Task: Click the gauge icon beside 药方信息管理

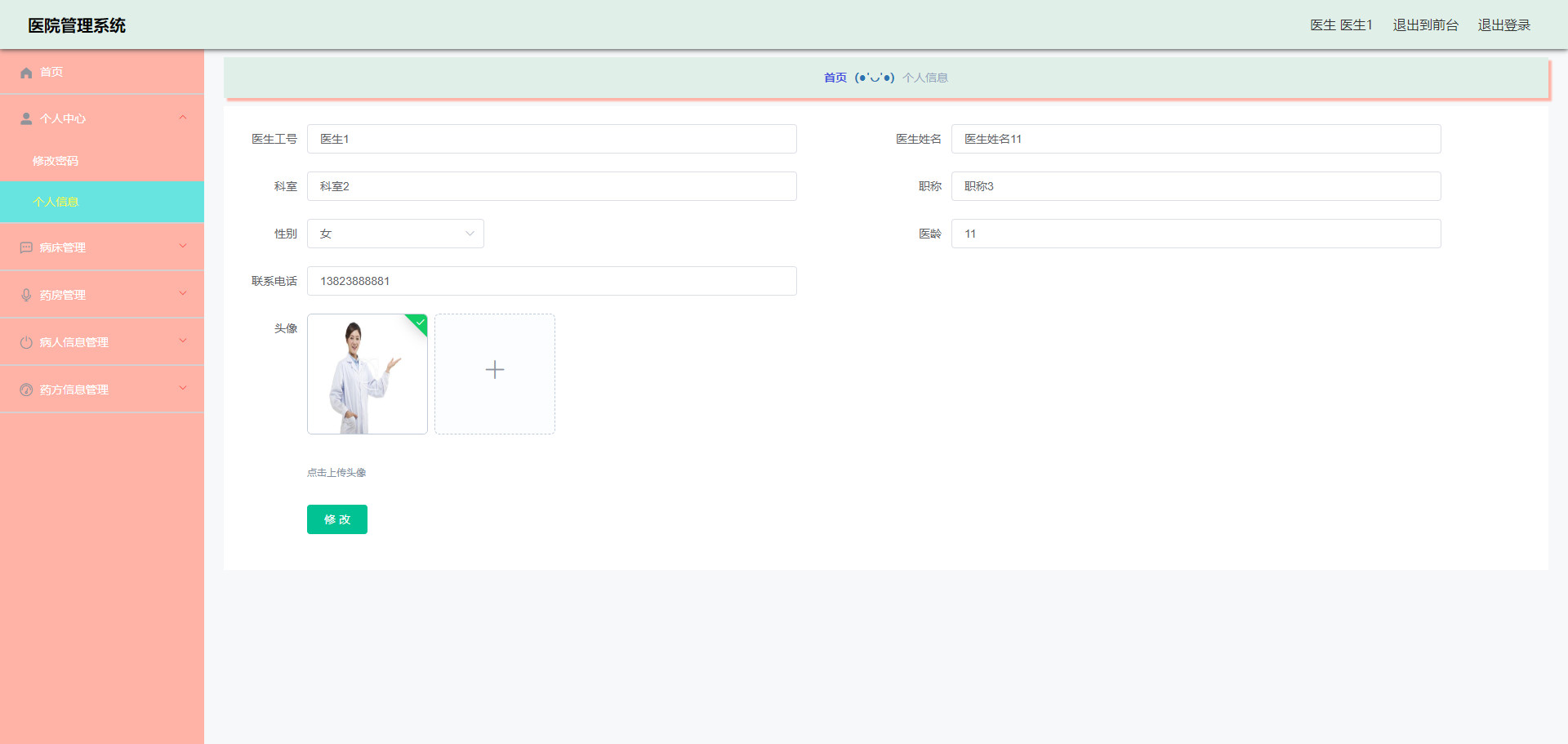Action: pyautogui.click(x=26, y=390)
